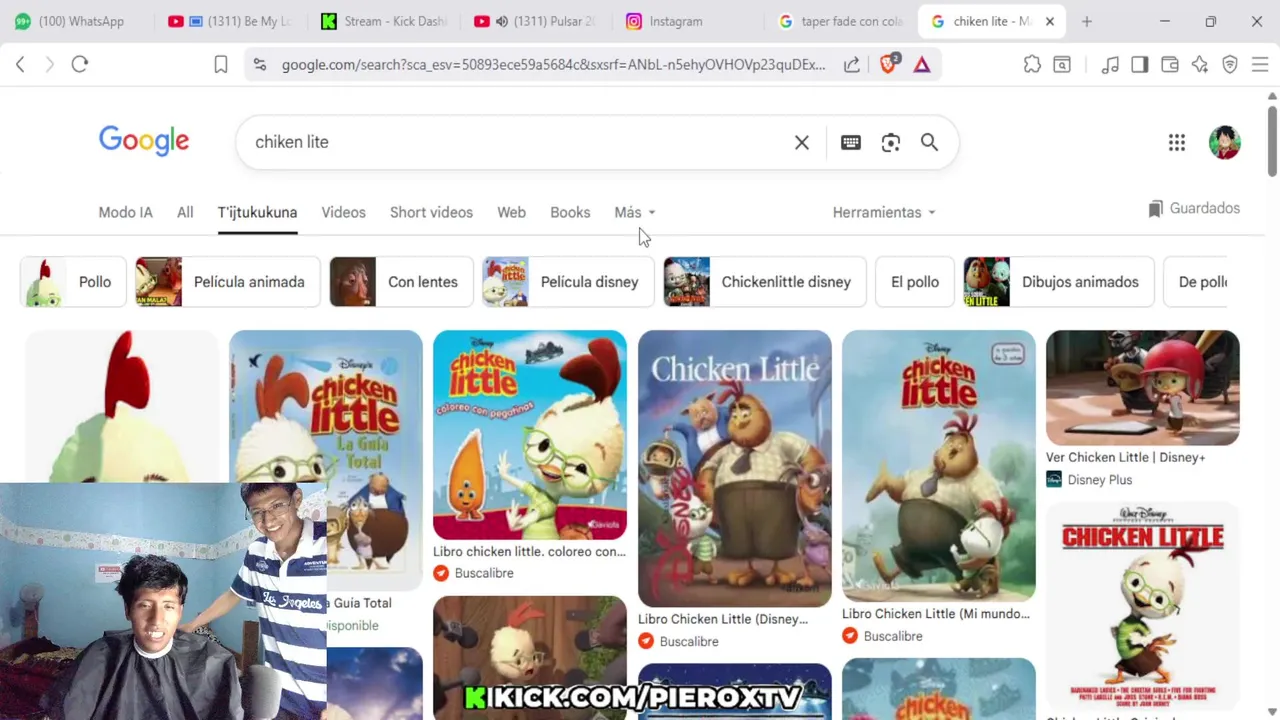Bookmark this page with bookmark icon
1280x720 pixels.
tap(221, 64)
